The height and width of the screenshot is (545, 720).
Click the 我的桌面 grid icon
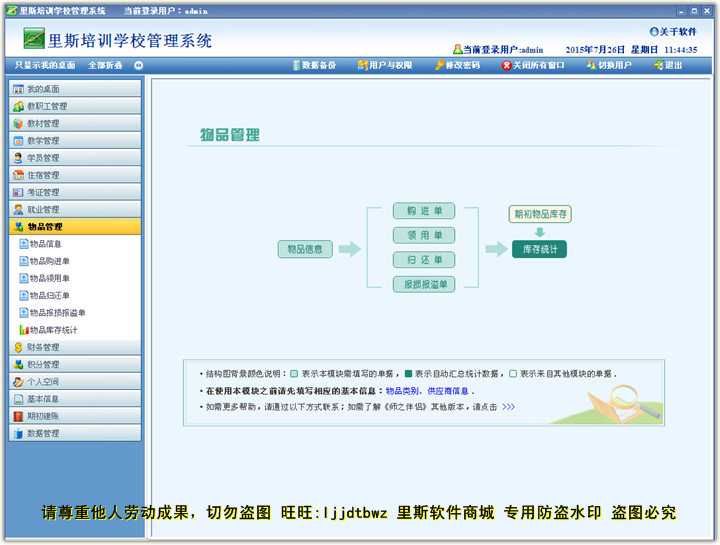(x=18, y=89)
